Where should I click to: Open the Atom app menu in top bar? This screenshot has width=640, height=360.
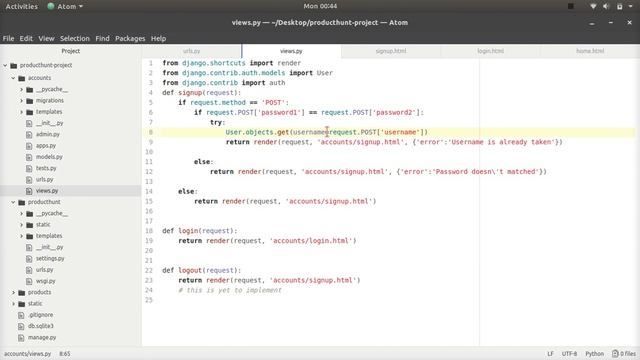coord(65,6)
